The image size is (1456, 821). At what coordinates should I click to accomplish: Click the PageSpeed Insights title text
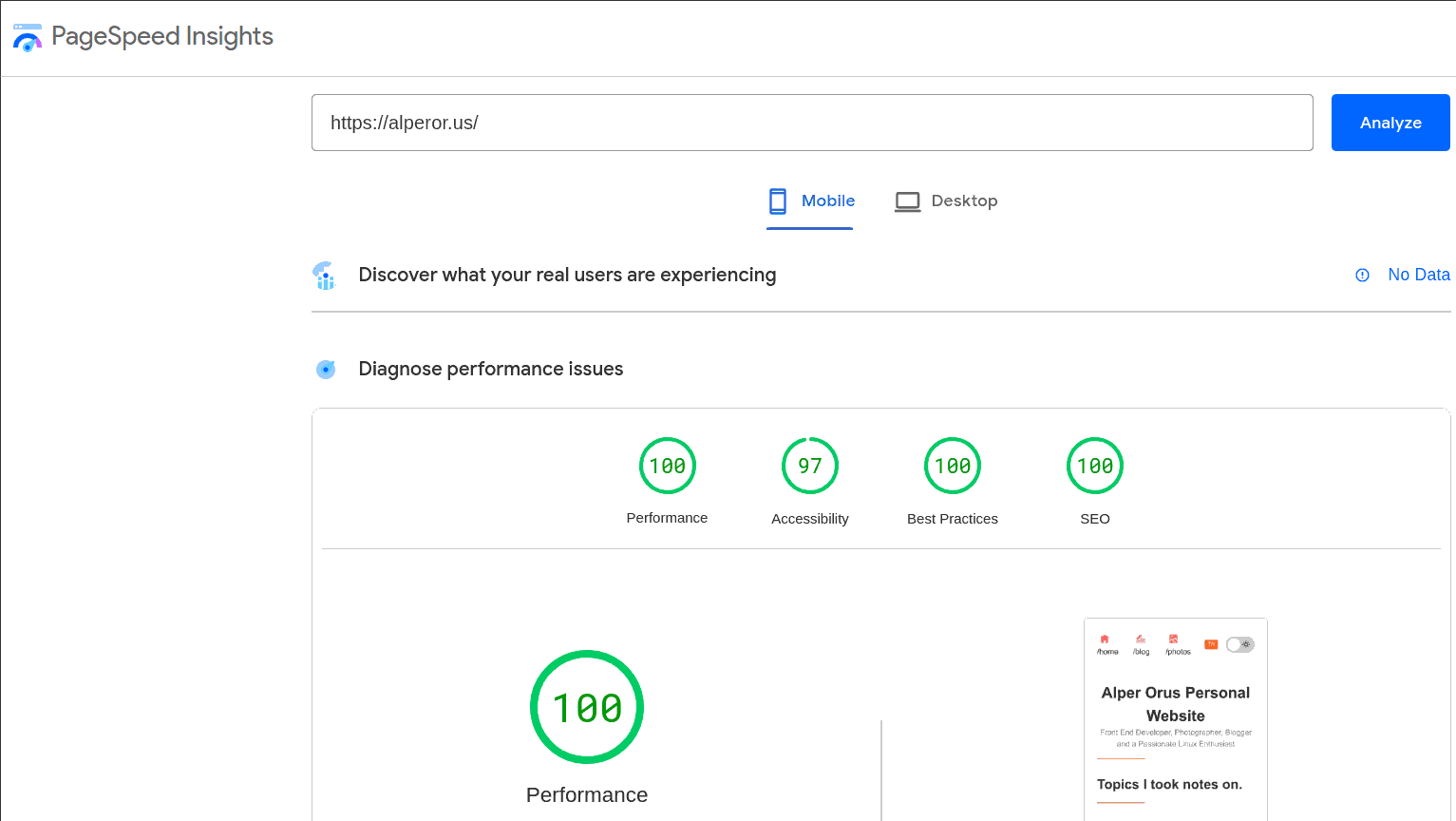162,36
